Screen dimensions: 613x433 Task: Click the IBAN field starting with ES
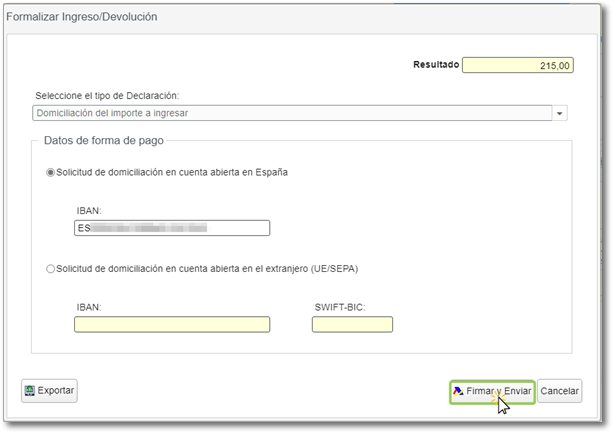[172, 228]
